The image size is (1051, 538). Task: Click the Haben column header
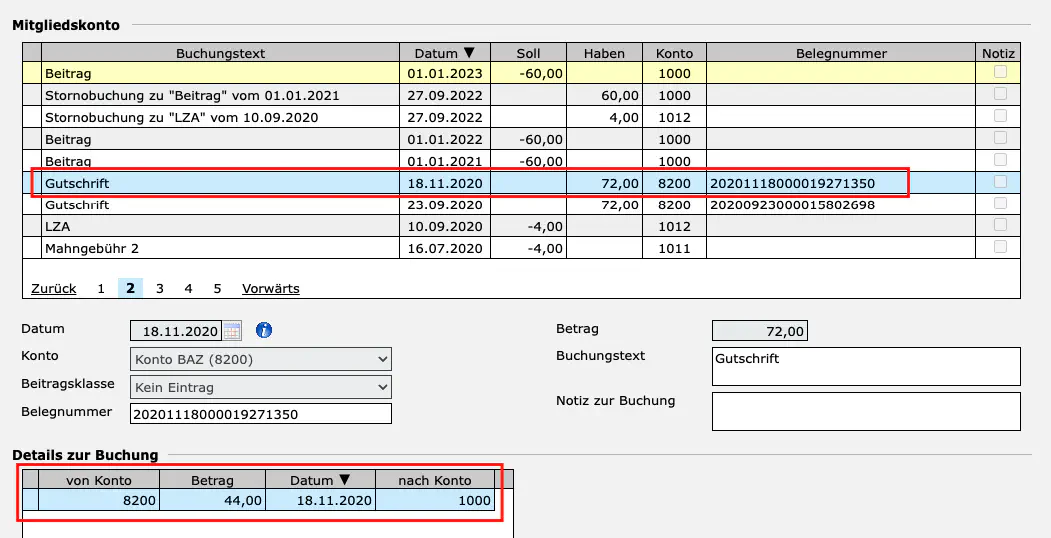coord(605,54)
